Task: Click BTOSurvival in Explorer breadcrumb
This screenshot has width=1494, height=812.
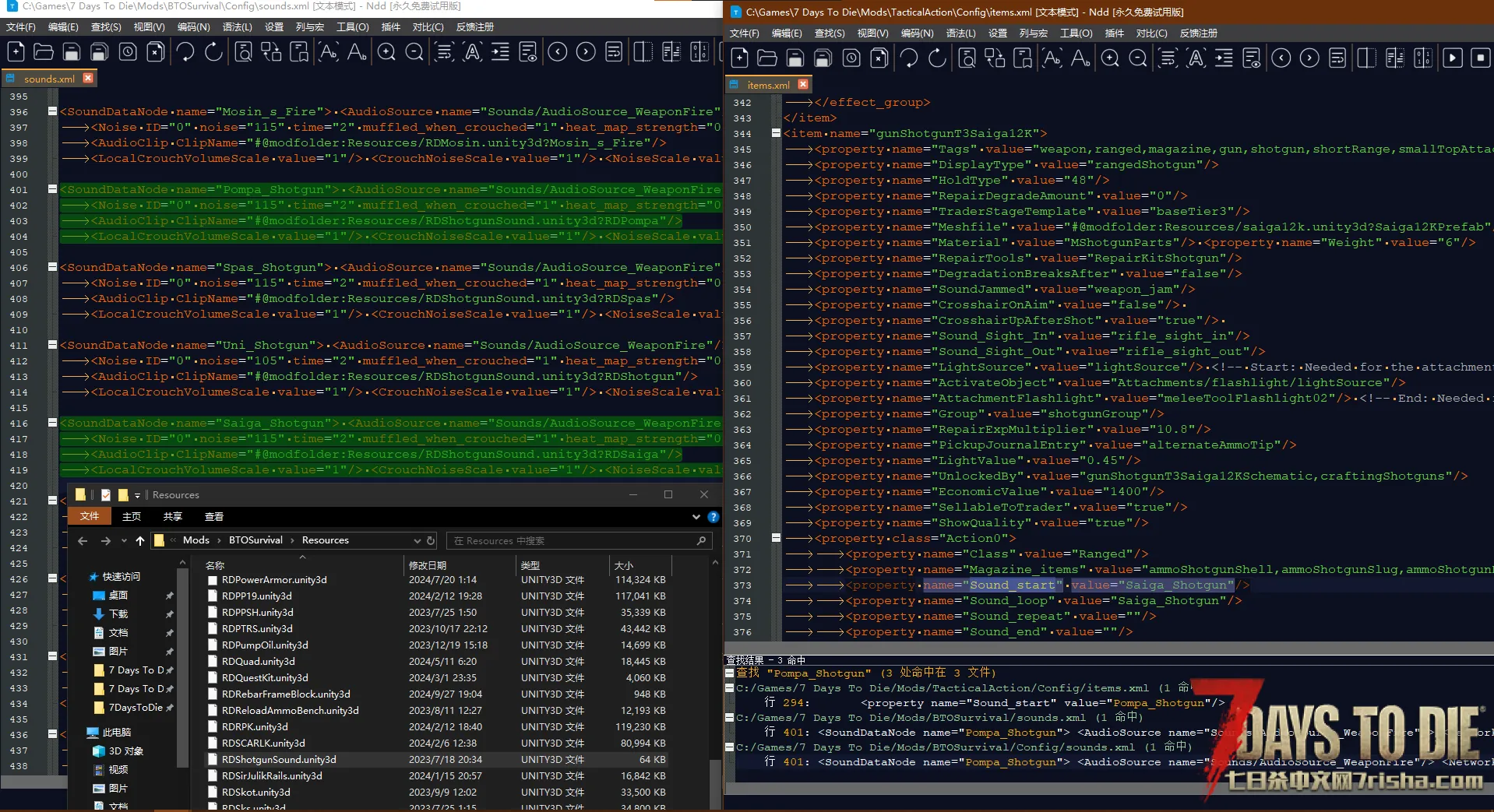Action: [x=255, y=540]
